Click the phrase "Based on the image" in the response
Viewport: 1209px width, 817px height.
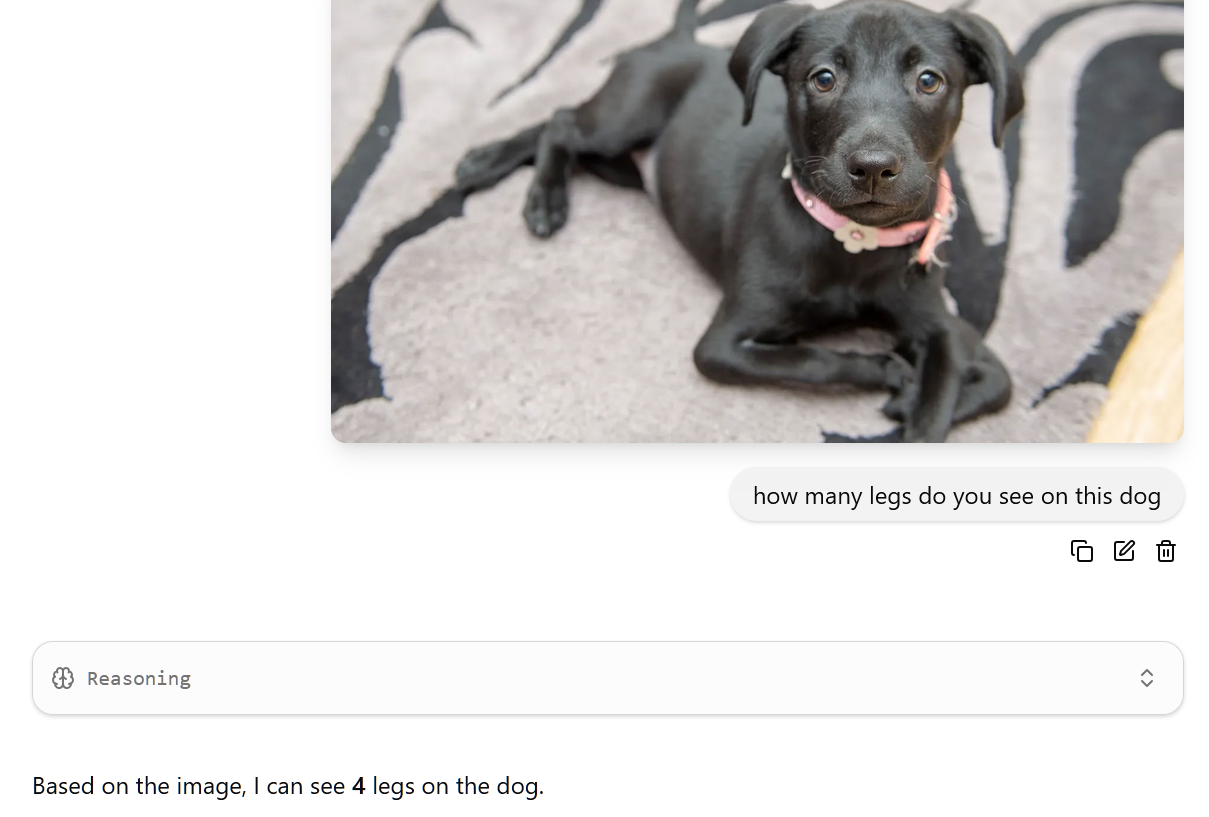(x=139, y=786)
